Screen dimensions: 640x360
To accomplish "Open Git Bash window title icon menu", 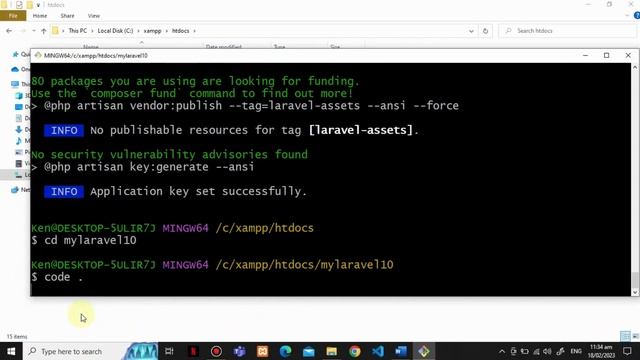I will [38, 56].
